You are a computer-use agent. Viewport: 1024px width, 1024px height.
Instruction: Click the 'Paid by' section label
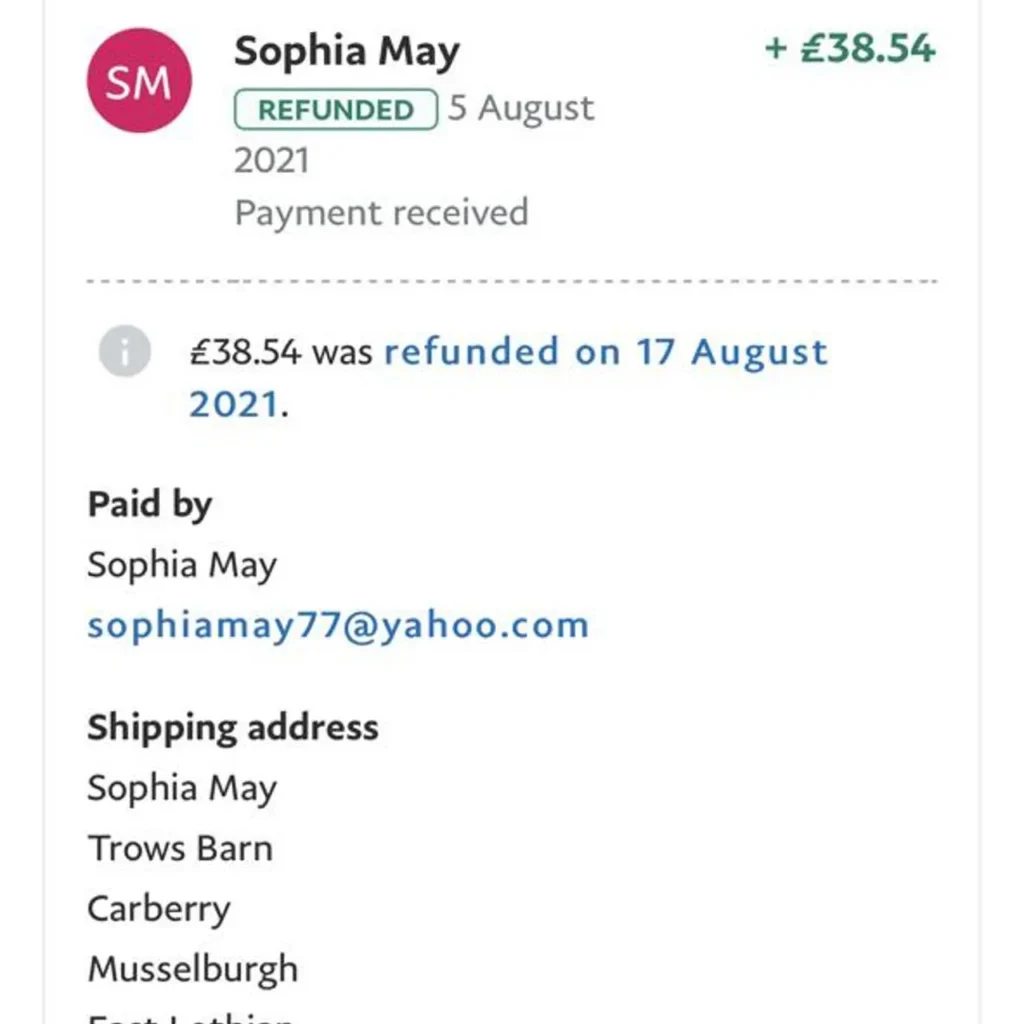pos(150,504)
